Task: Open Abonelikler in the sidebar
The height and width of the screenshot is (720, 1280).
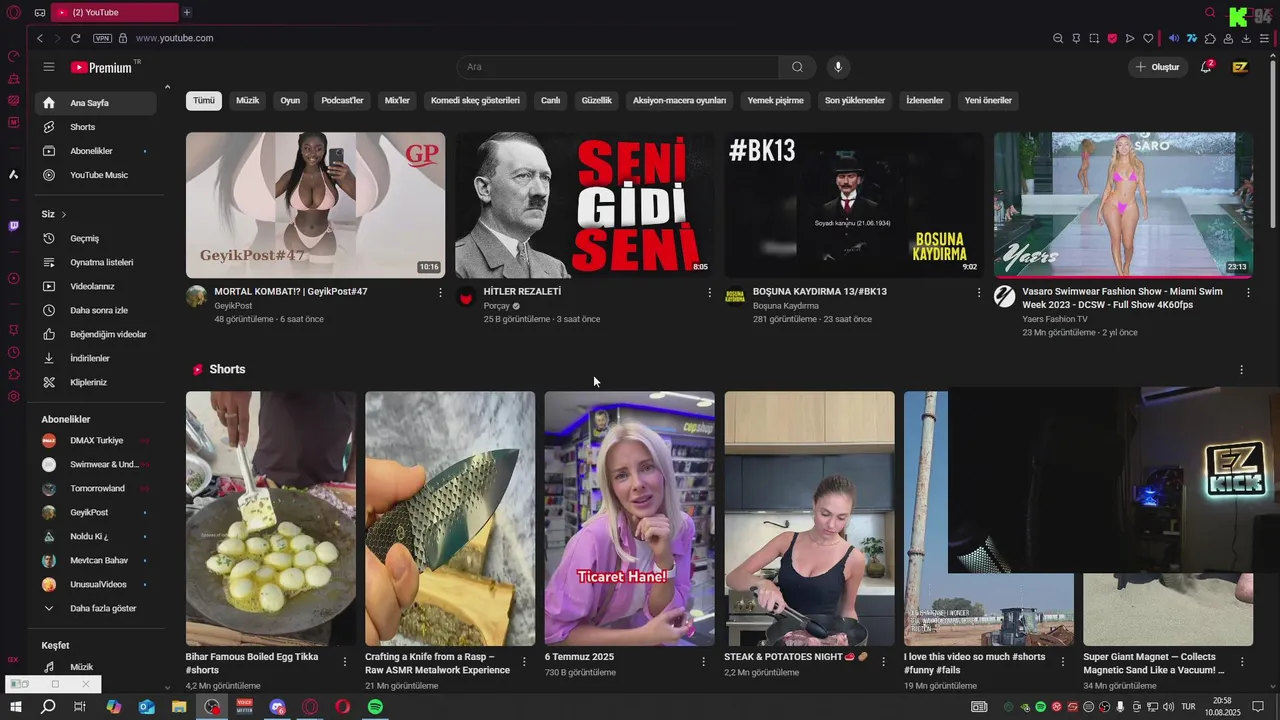Action: click(96, 151)
